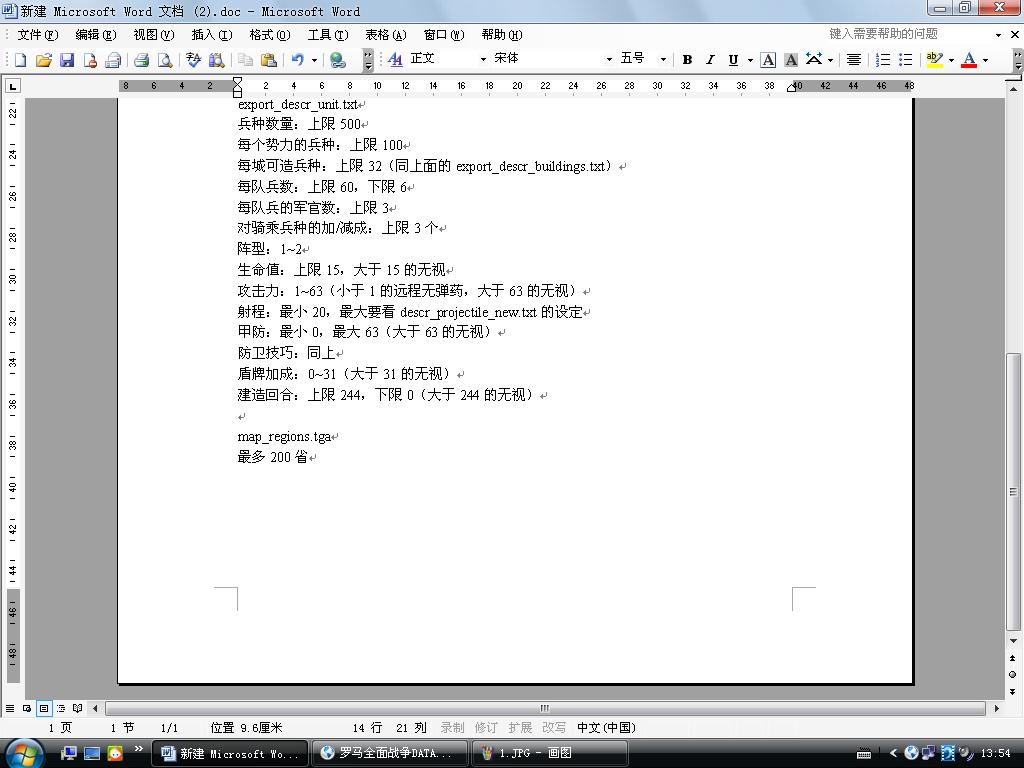Toggle Bold formatting
The image size is (1024, 768).
pyautogui.click(x=687, y=60)
